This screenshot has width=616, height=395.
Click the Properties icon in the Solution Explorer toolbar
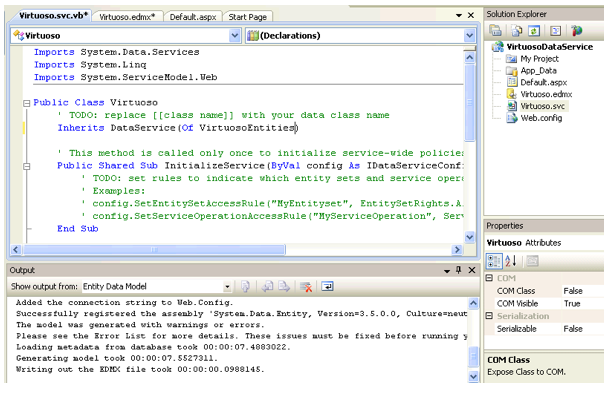click(x=496, y=30)
